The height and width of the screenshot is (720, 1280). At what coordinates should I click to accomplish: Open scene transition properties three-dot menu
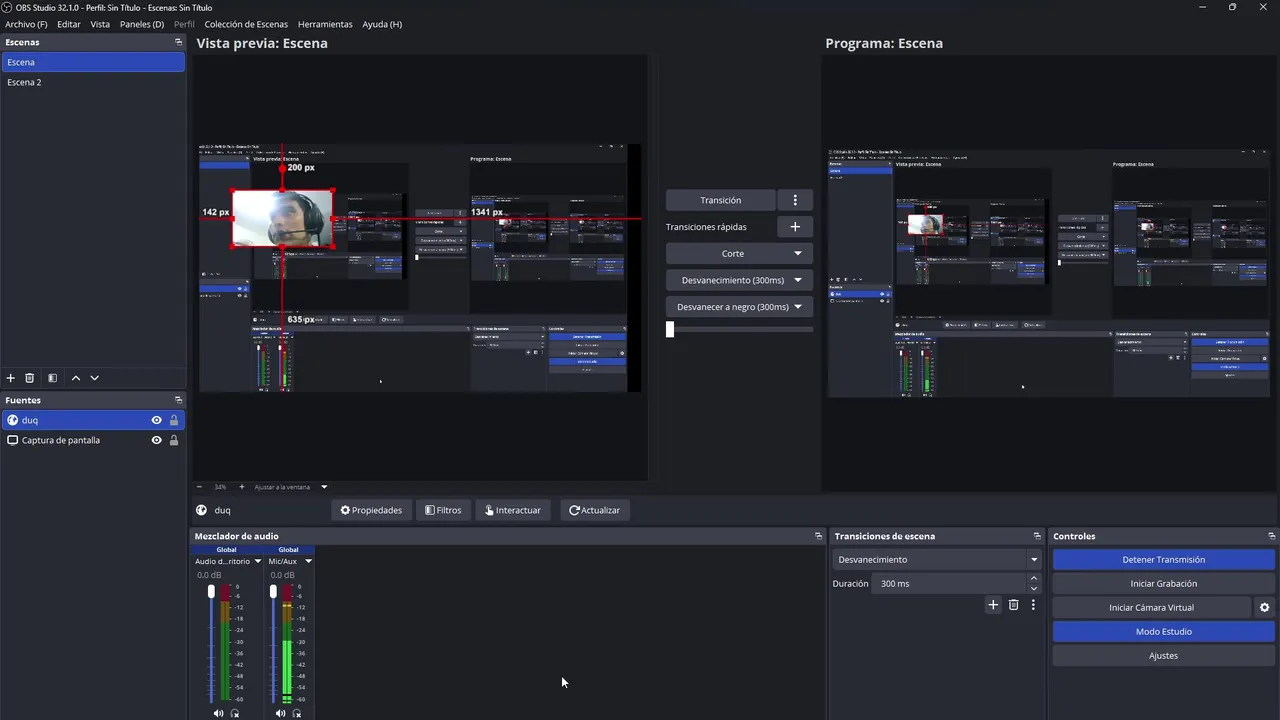(1033, 605)
